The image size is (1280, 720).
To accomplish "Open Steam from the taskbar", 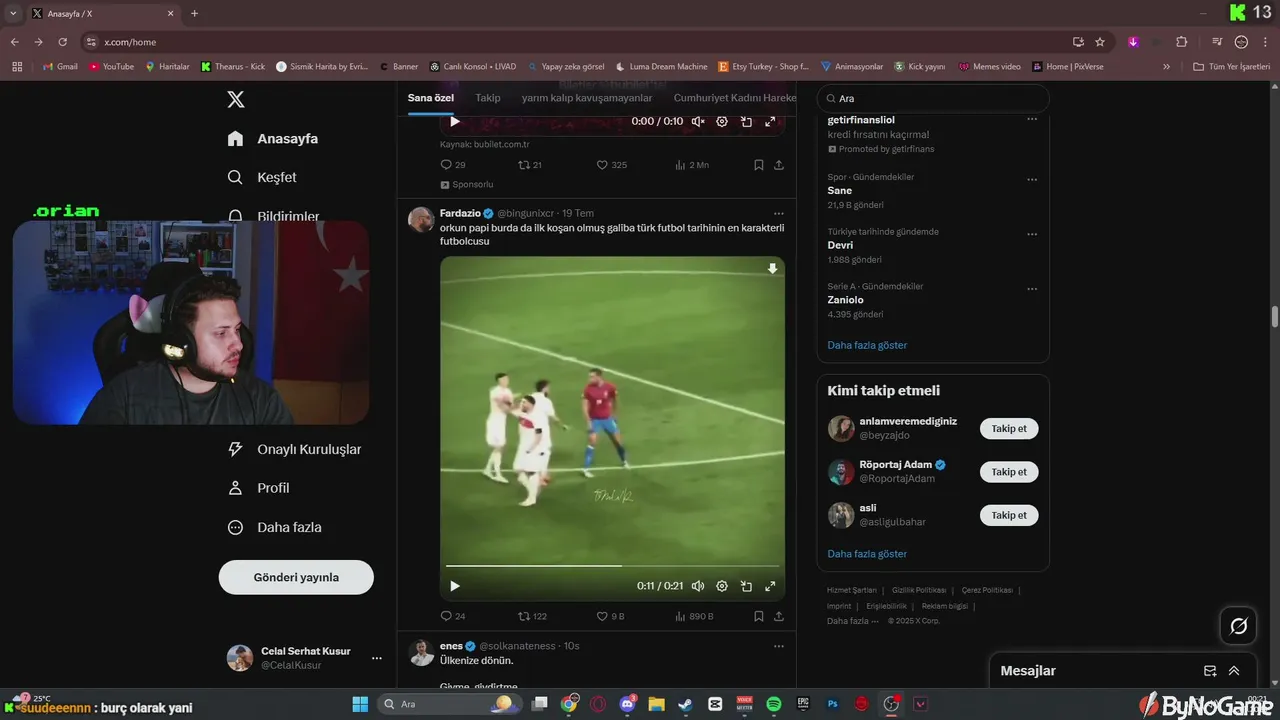I will click(x=686, y=704).
